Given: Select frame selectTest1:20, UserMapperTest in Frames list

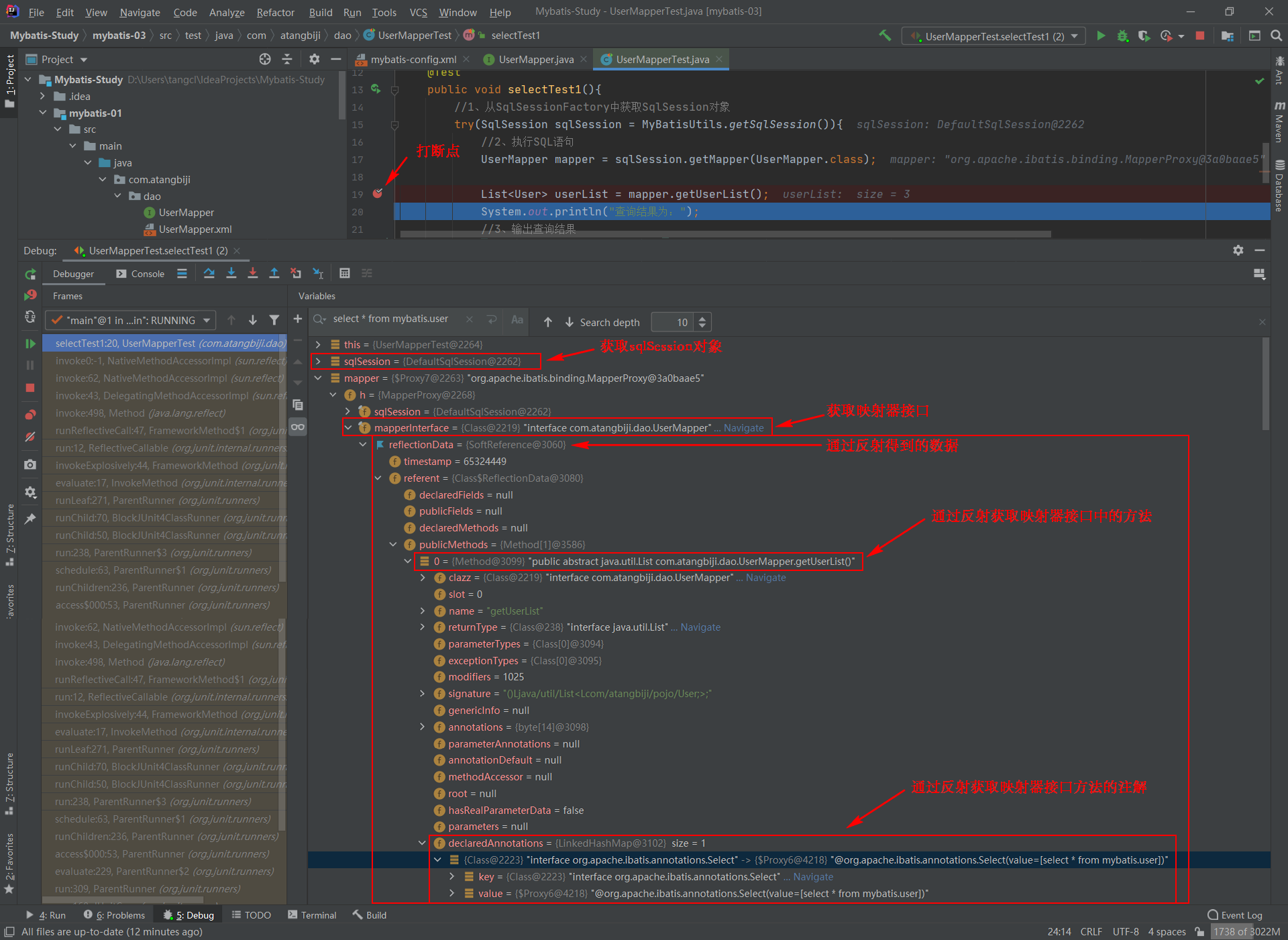Looking at the screenshot, I should pos(165,343).
